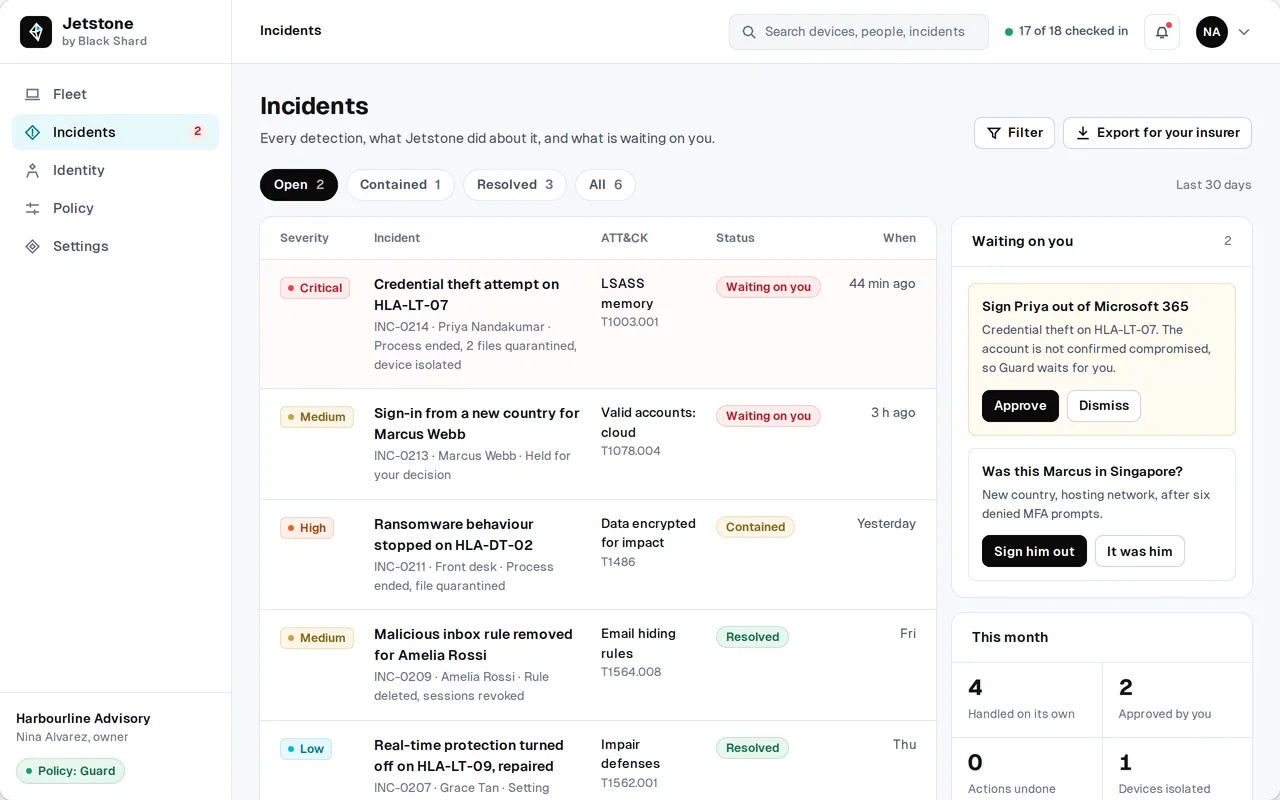Click the Last 30 days range label
The image size is (1280, 800).
click(x=1214, y=185)
